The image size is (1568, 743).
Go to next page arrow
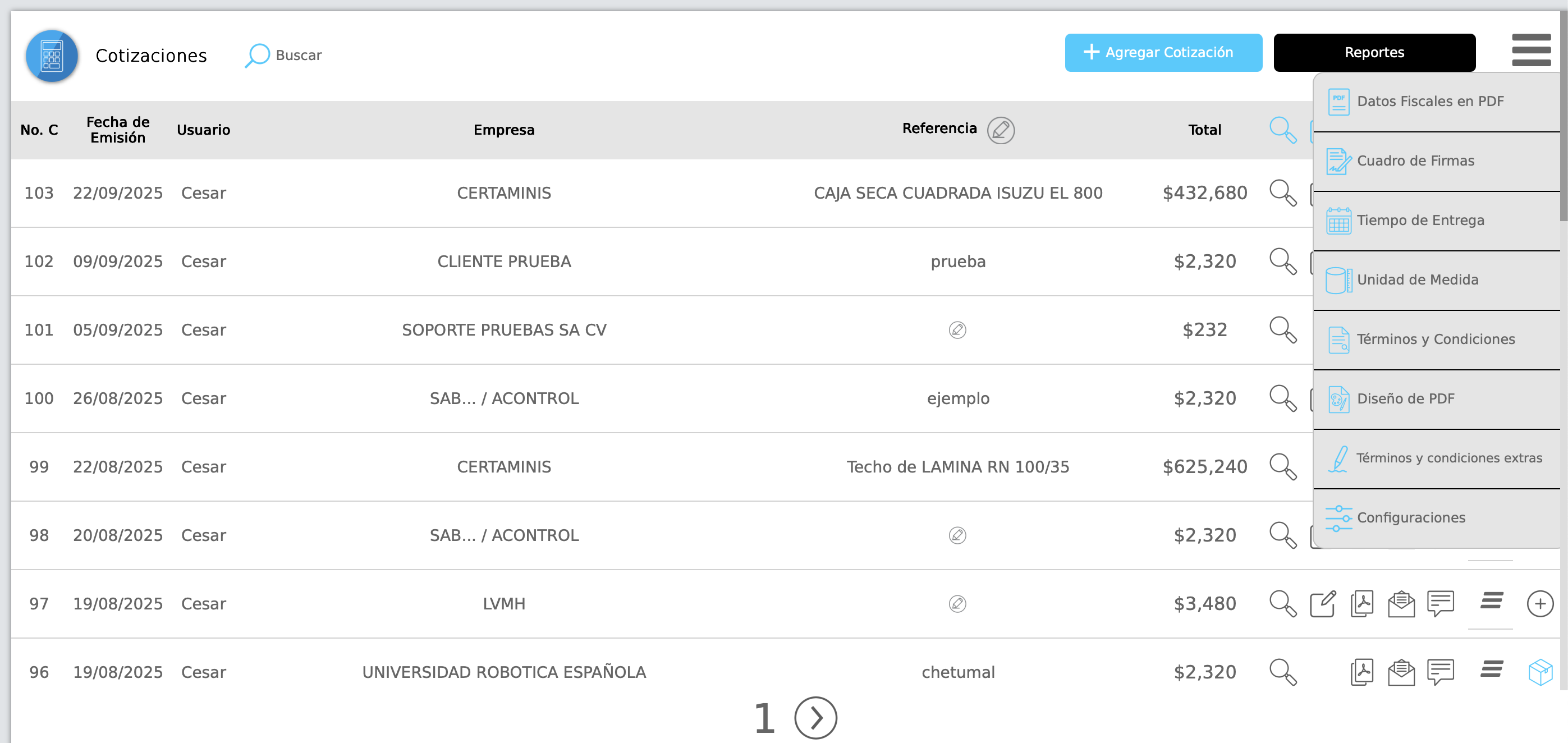pos(815,719)
